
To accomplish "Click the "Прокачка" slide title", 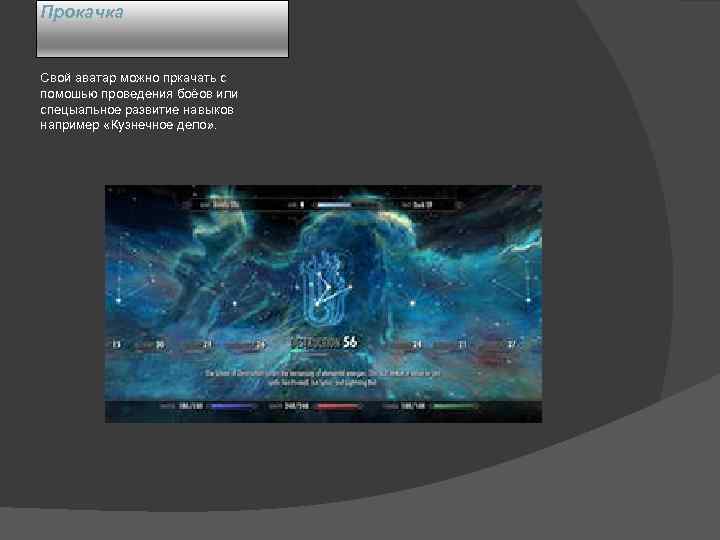I will [x=82, y=12].
